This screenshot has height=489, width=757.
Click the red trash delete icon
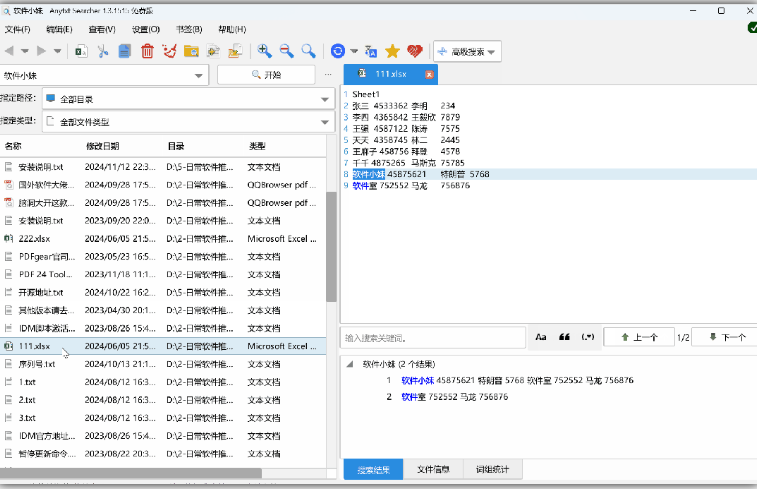147,51
